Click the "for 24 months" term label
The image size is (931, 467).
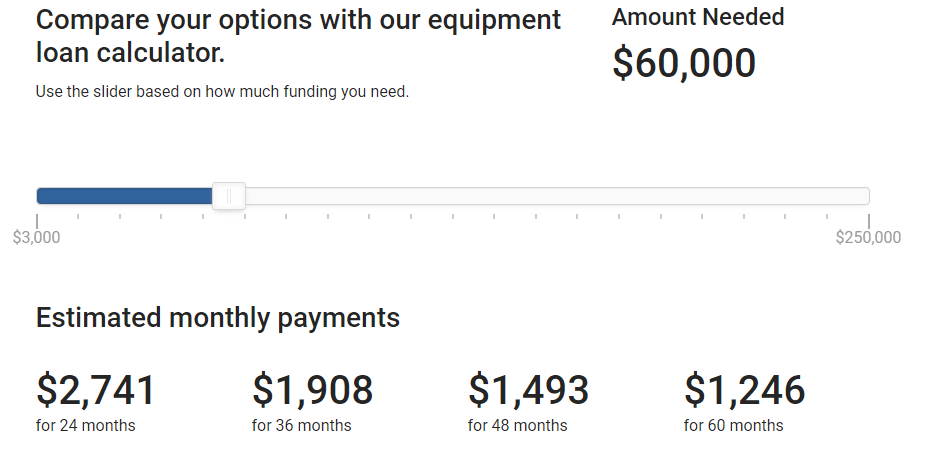tap(86, 426)
